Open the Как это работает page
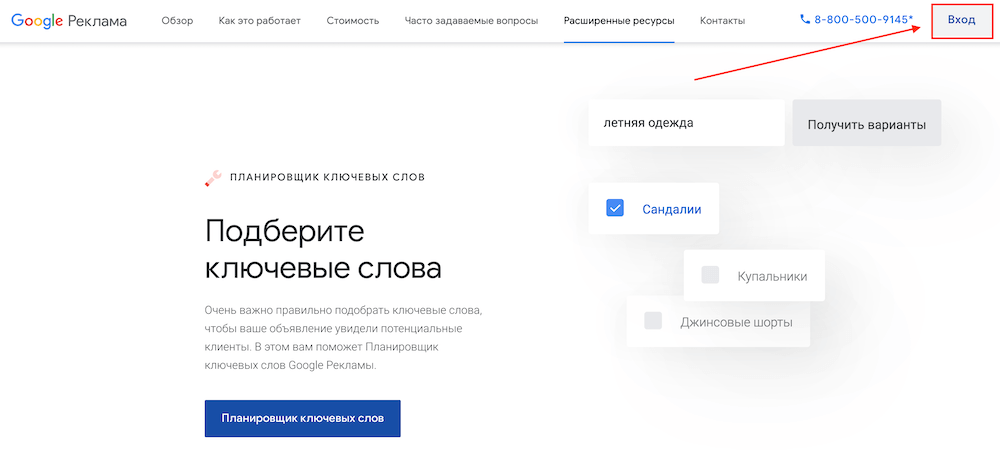Image resolution: width=1000 pixels, height=450 pixels. pyautogui.click(x=260, y=21)
